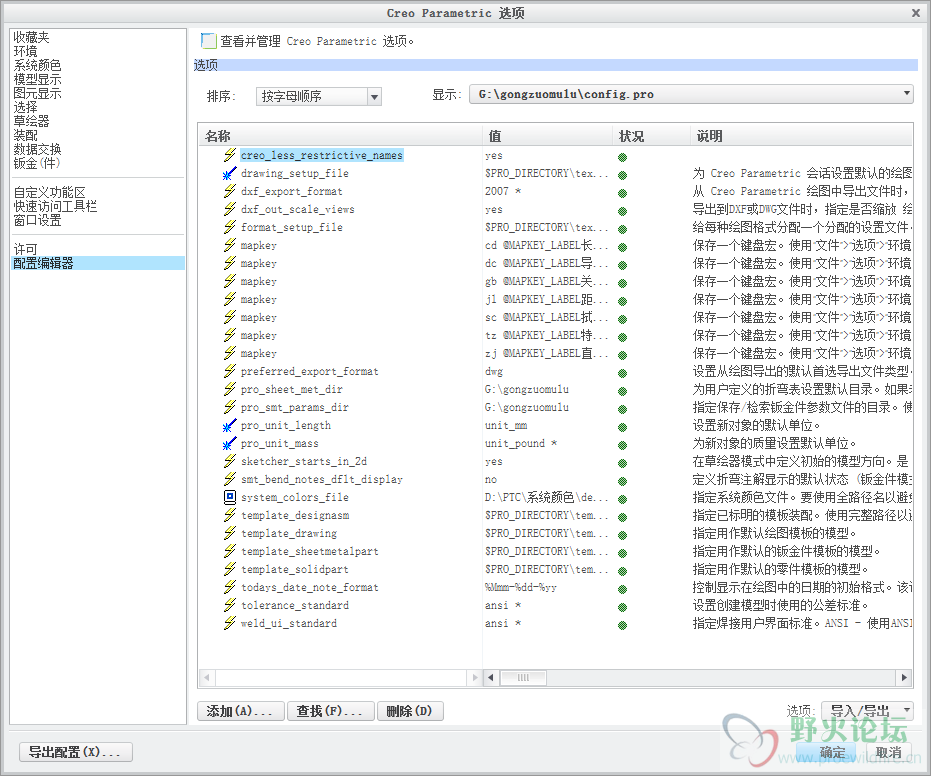The width and height of the screenshot is (931, 776).
Task: Open 许可 page
Action: [26, 249]
